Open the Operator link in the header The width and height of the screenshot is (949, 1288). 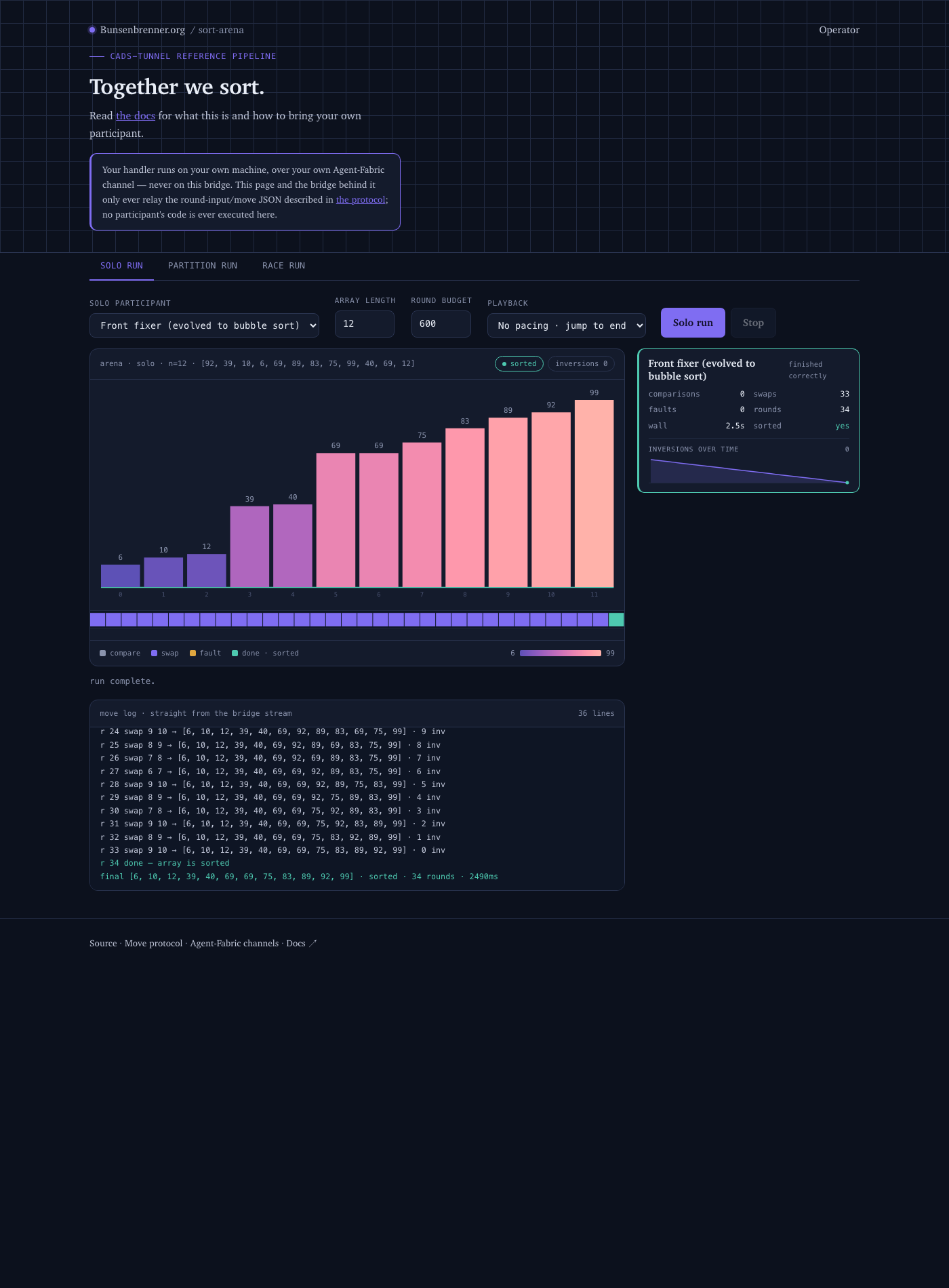coord(839,30)
